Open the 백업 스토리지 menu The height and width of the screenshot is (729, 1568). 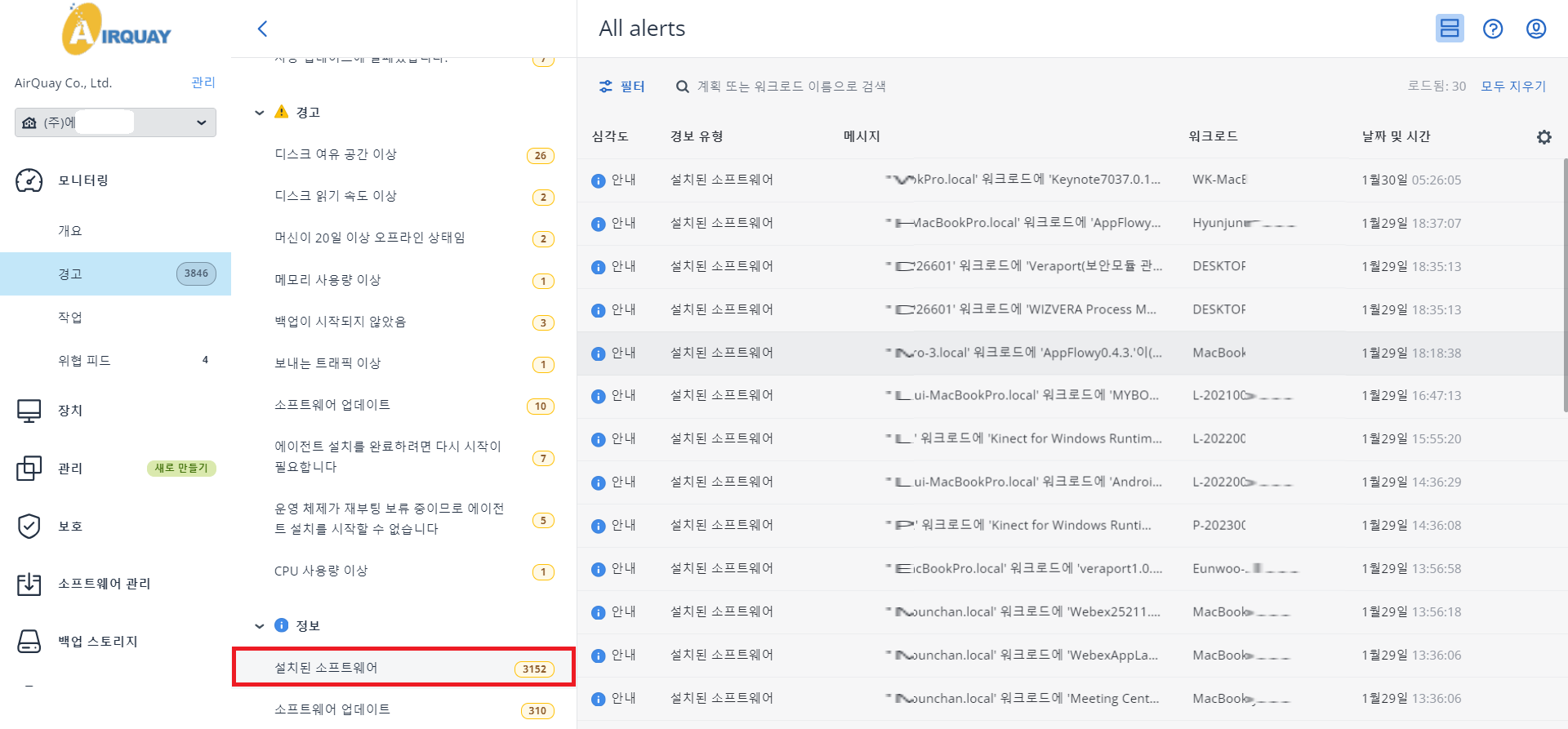[98, 642]
